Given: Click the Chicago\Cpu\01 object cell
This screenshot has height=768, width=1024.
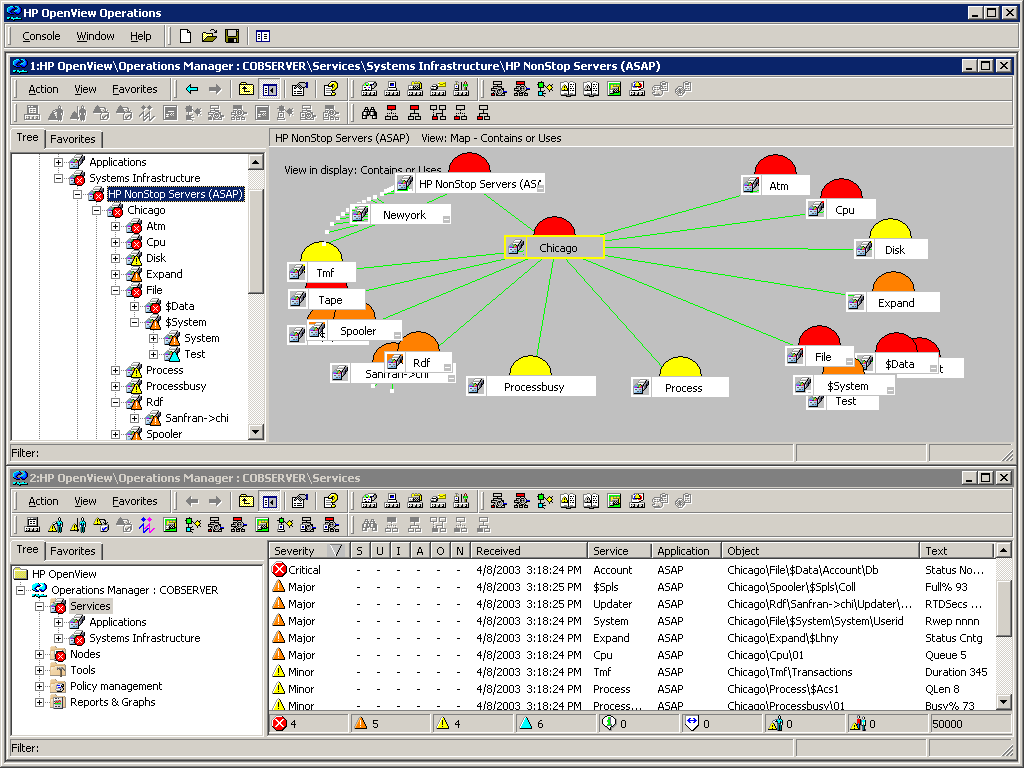Looking at the screenshot, I should click(765, 655).
